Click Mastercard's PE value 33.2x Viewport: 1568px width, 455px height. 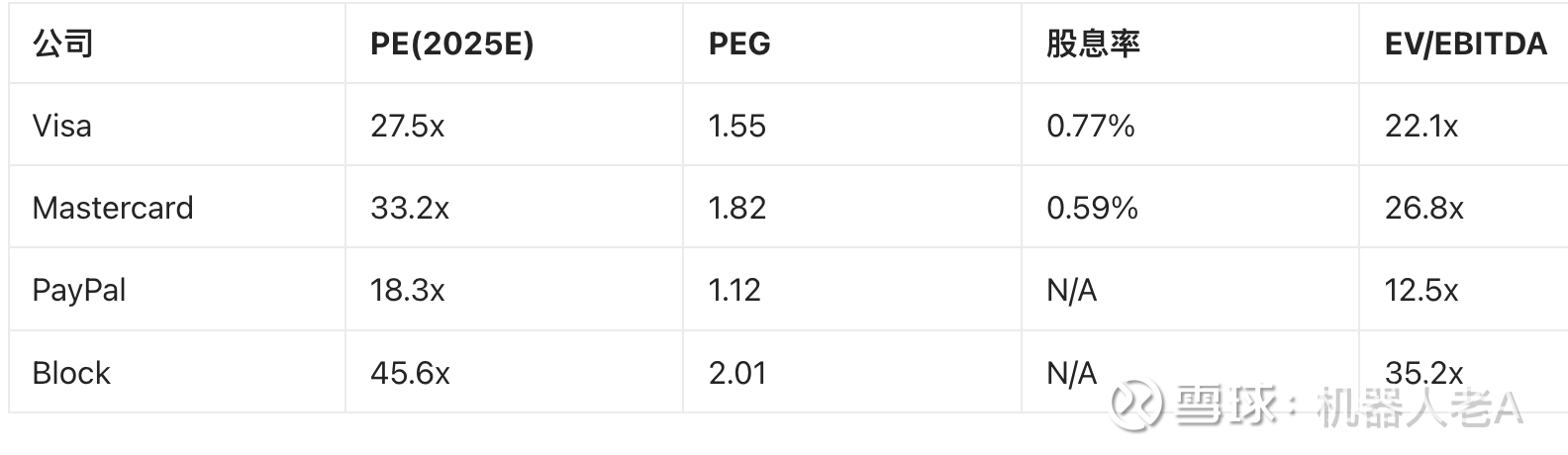point(410,208)
